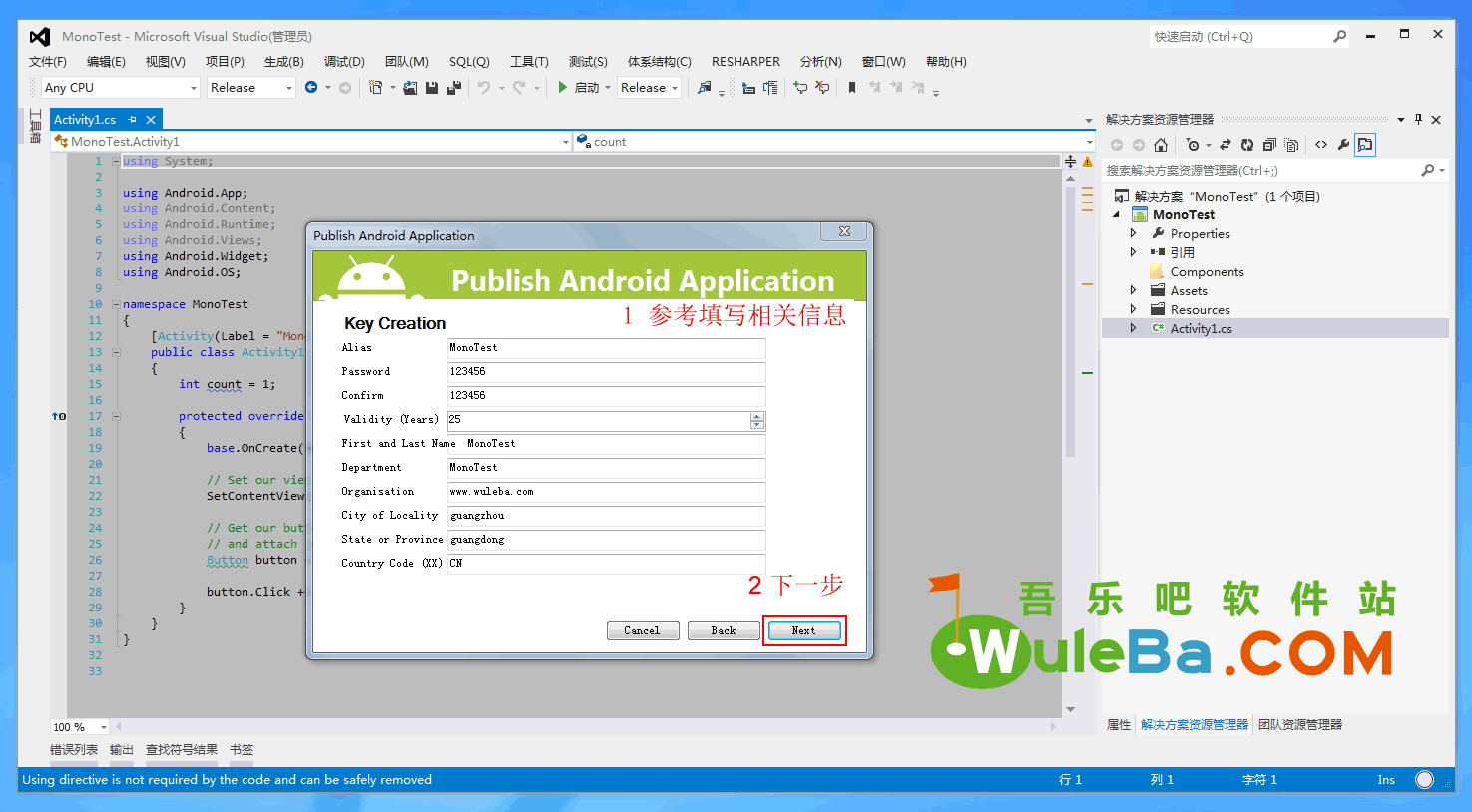Click the Home icon in Solution Explorer

pos(1161,145)
